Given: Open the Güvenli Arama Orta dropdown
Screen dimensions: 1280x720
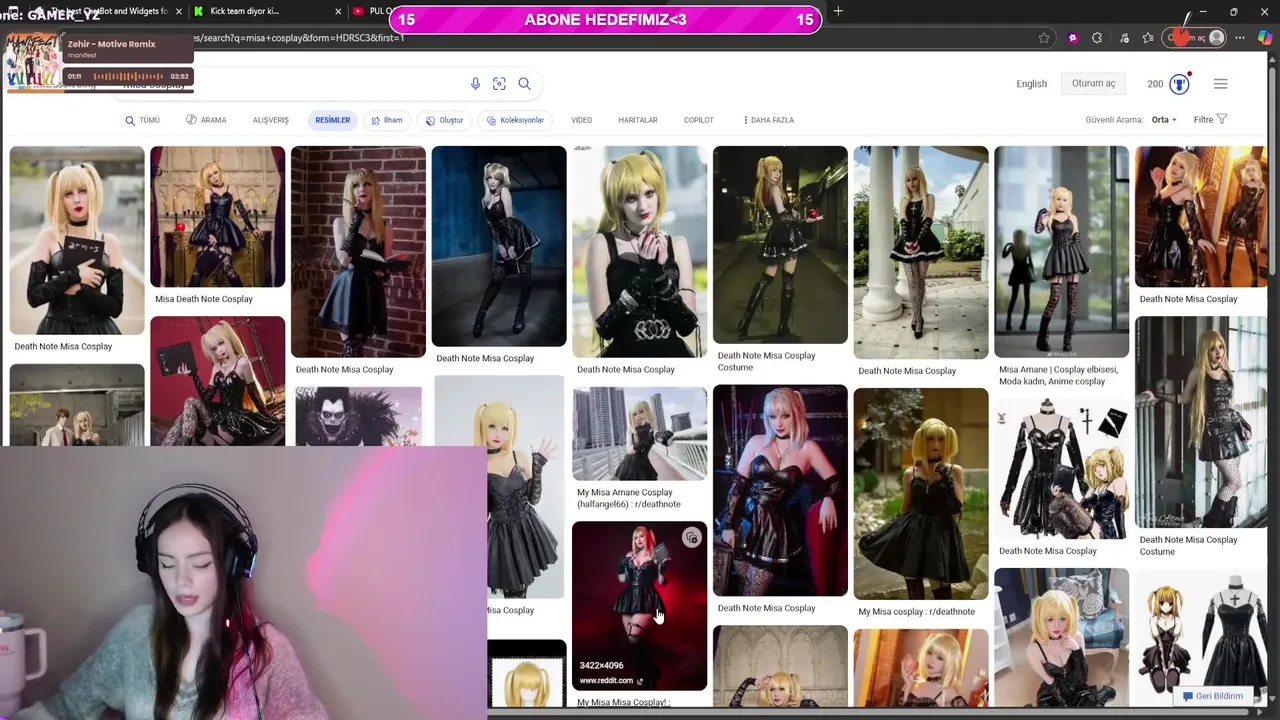Looking at the screenshot, I should (1163, 120).
